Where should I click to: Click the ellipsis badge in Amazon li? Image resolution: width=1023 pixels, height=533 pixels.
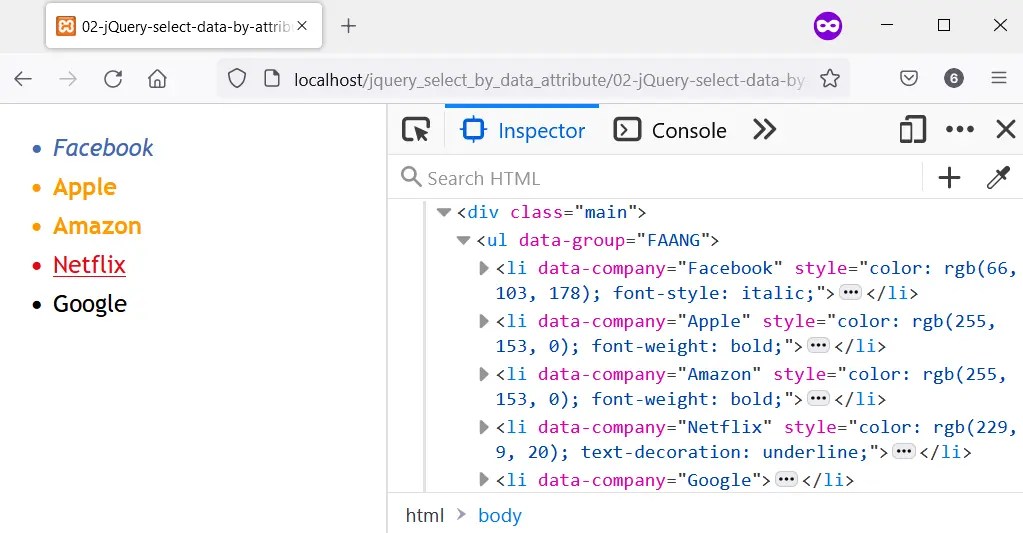(x=818, y=399)
